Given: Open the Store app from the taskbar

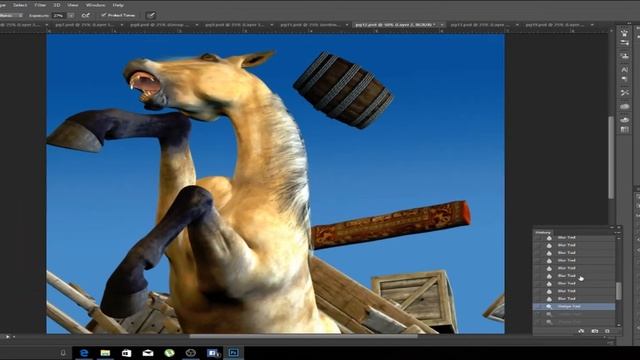Looking at the screenshot, I should tap(127, 353).
